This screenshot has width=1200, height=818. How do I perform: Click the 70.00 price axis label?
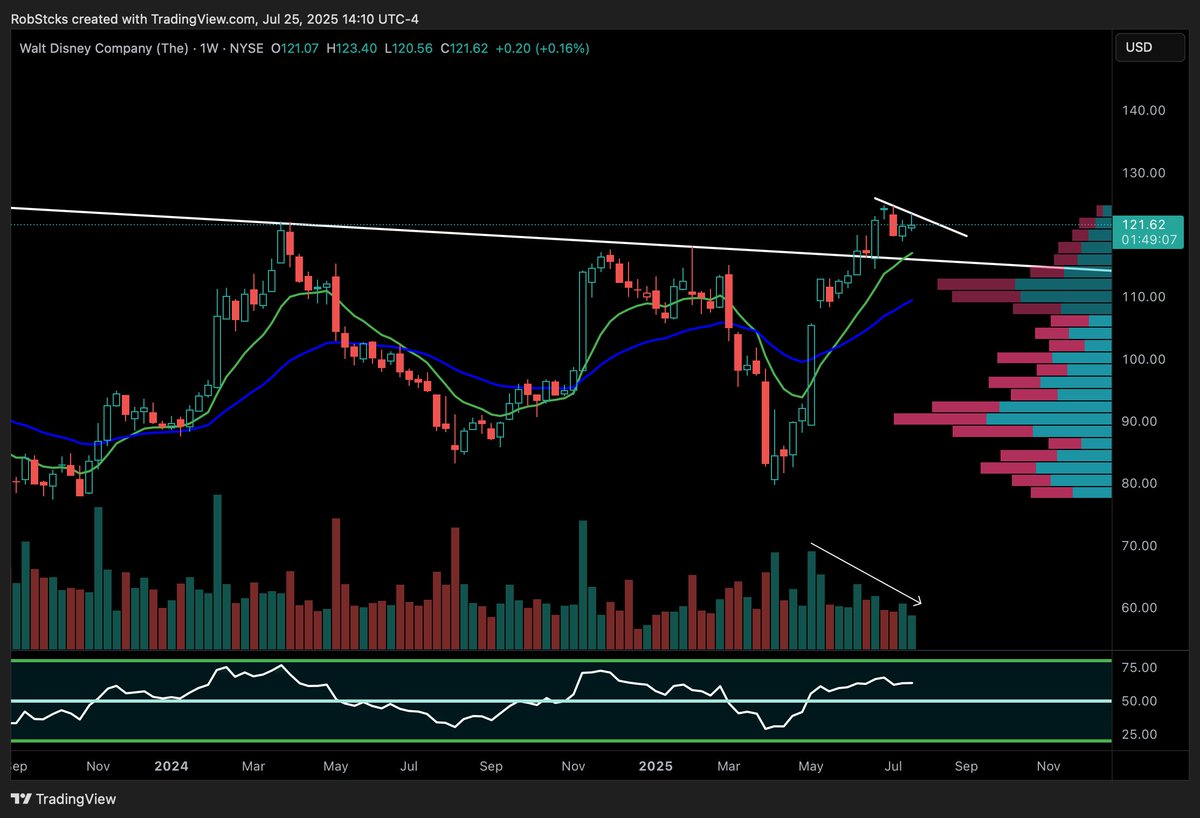(x=1142, y=546)
